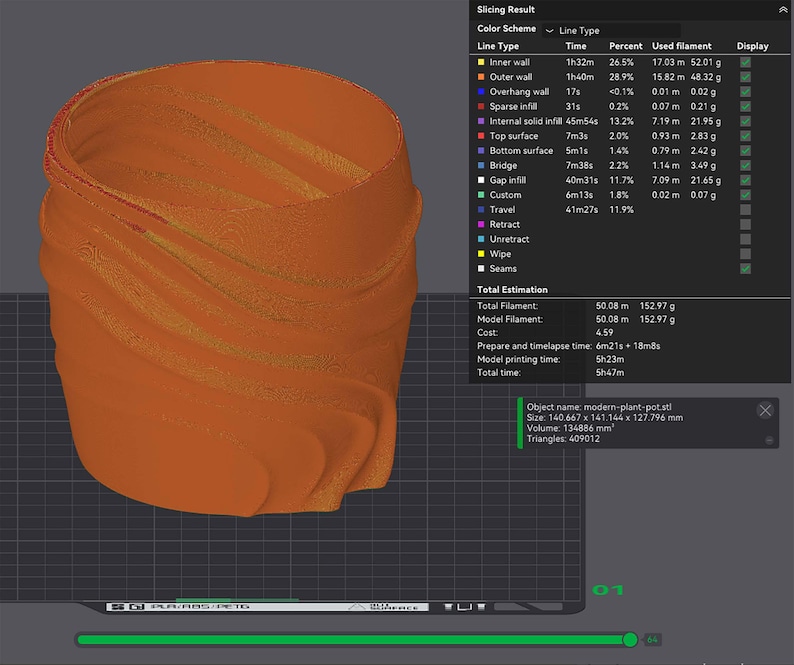Click the Used filament column header
Image resolution: width=794 pixels, height=665 pixels.
click(x=682, y=46)
